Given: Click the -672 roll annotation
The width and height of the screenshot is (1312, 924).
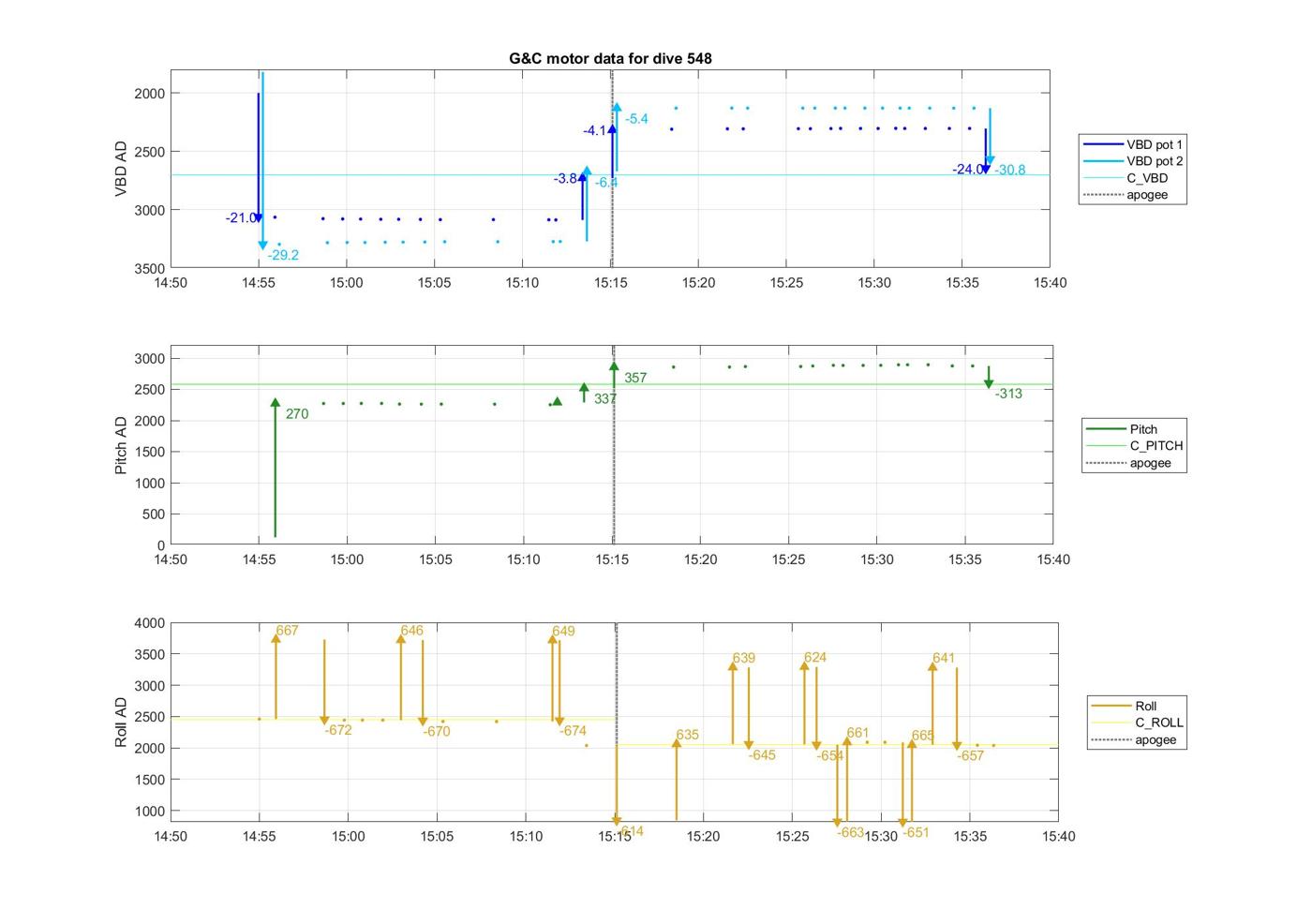Looking at the screenshot, I should pos(338,730).
